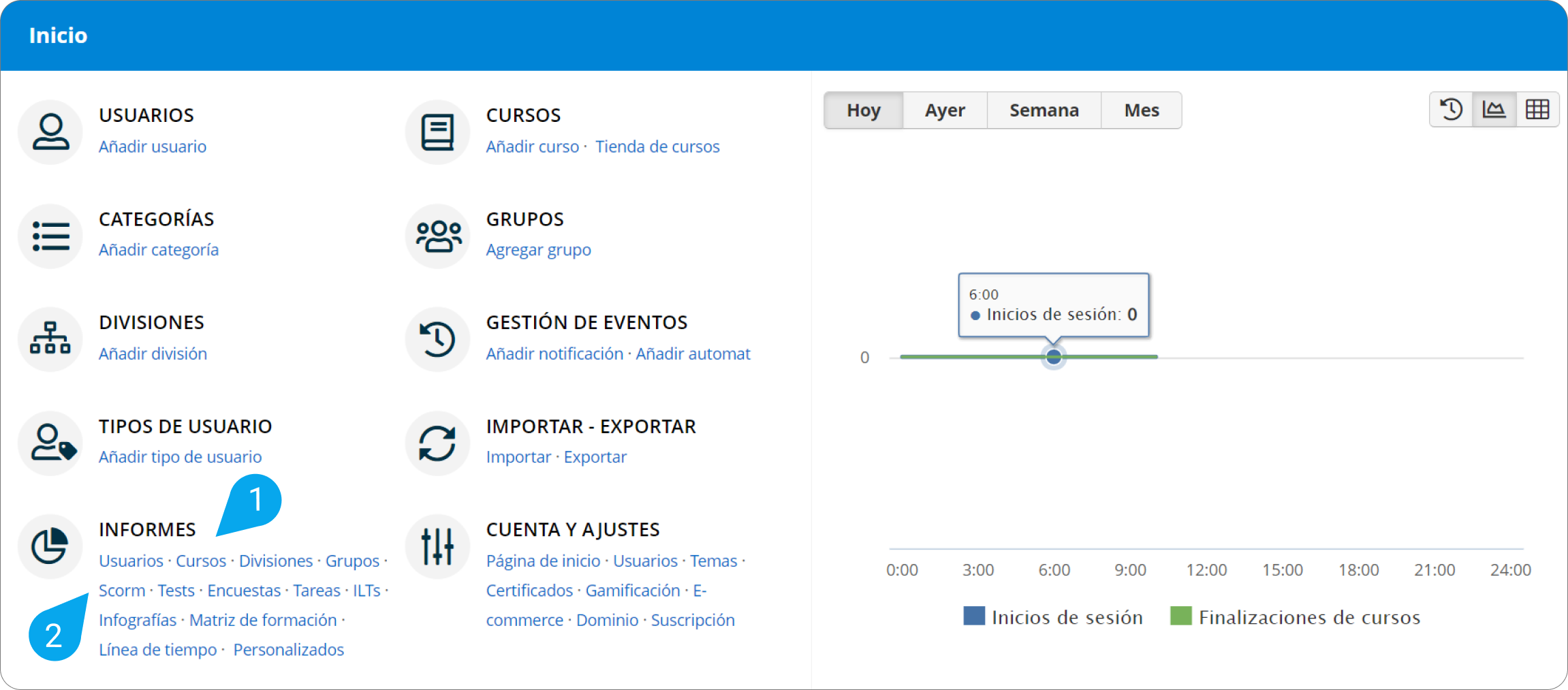Screen dimensions: 1568x690
Task: Click the IMPORTAR - EXPORTAR heading
Action: tap(591, 426)
